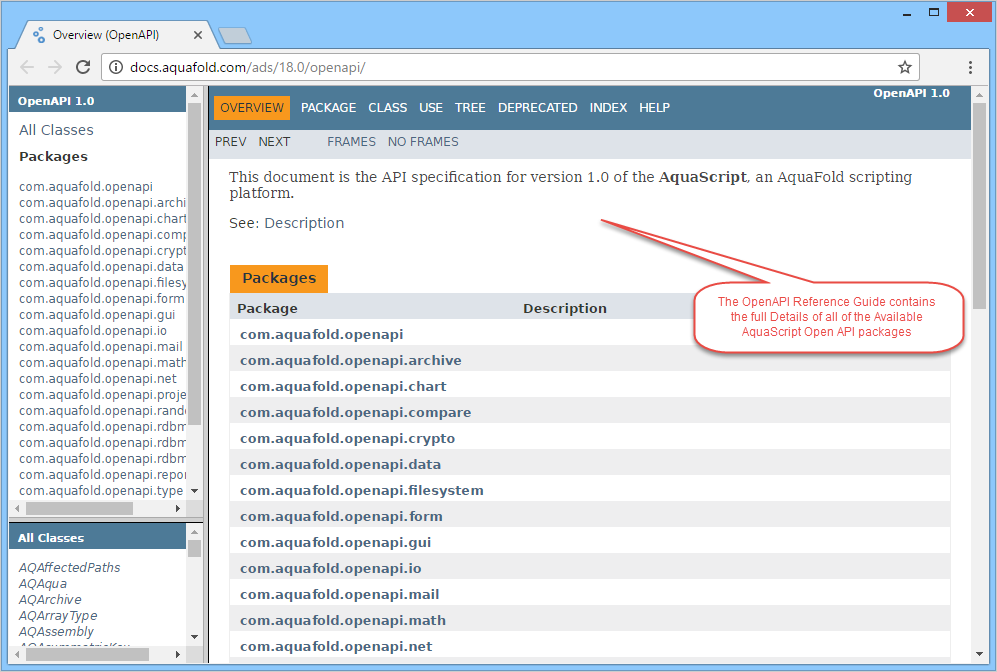Close the Overview (OpenAPI) tab
This screenshot has width=997, height=672.
point(198,35)
